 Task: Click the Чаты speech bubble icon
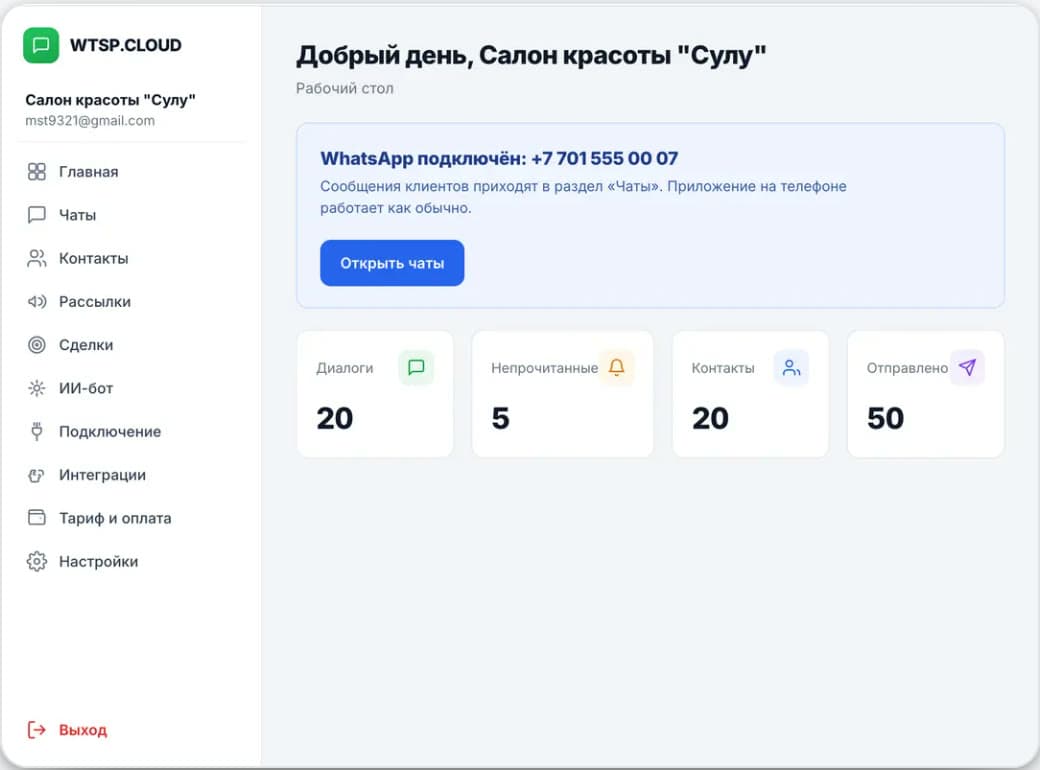coord(36,215)
